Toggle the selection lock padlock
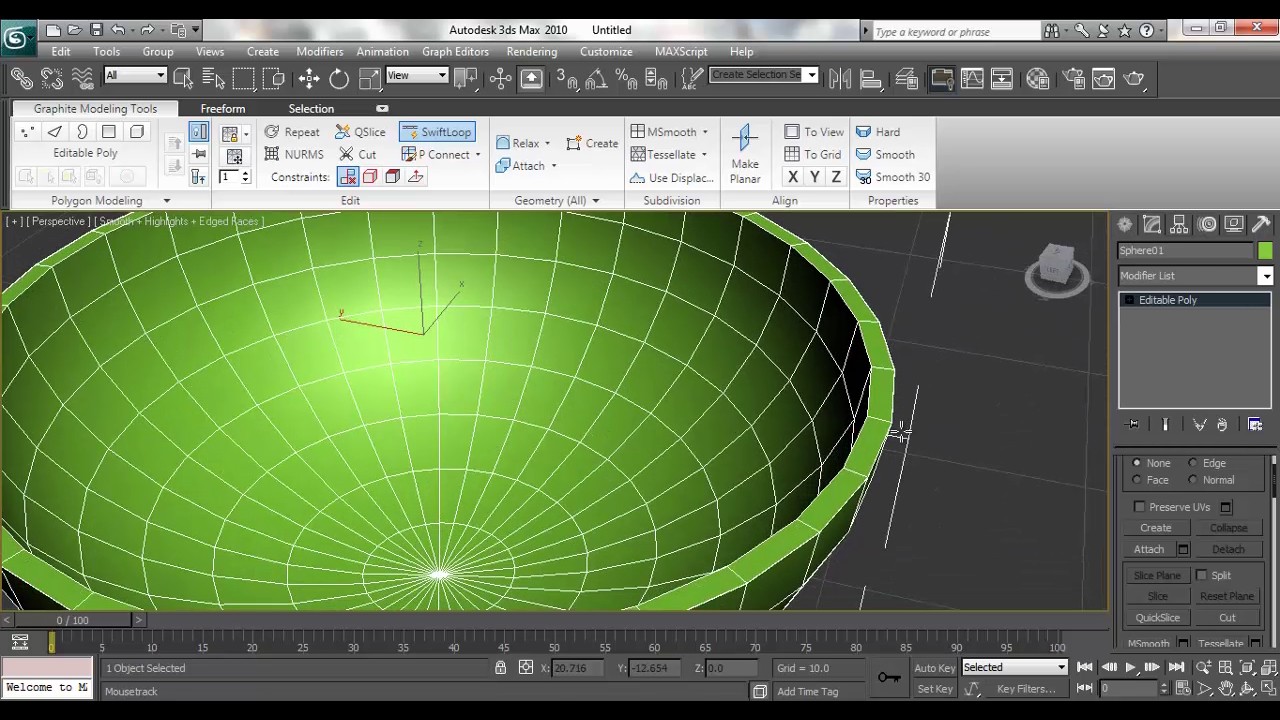 [x=500, y=668]
